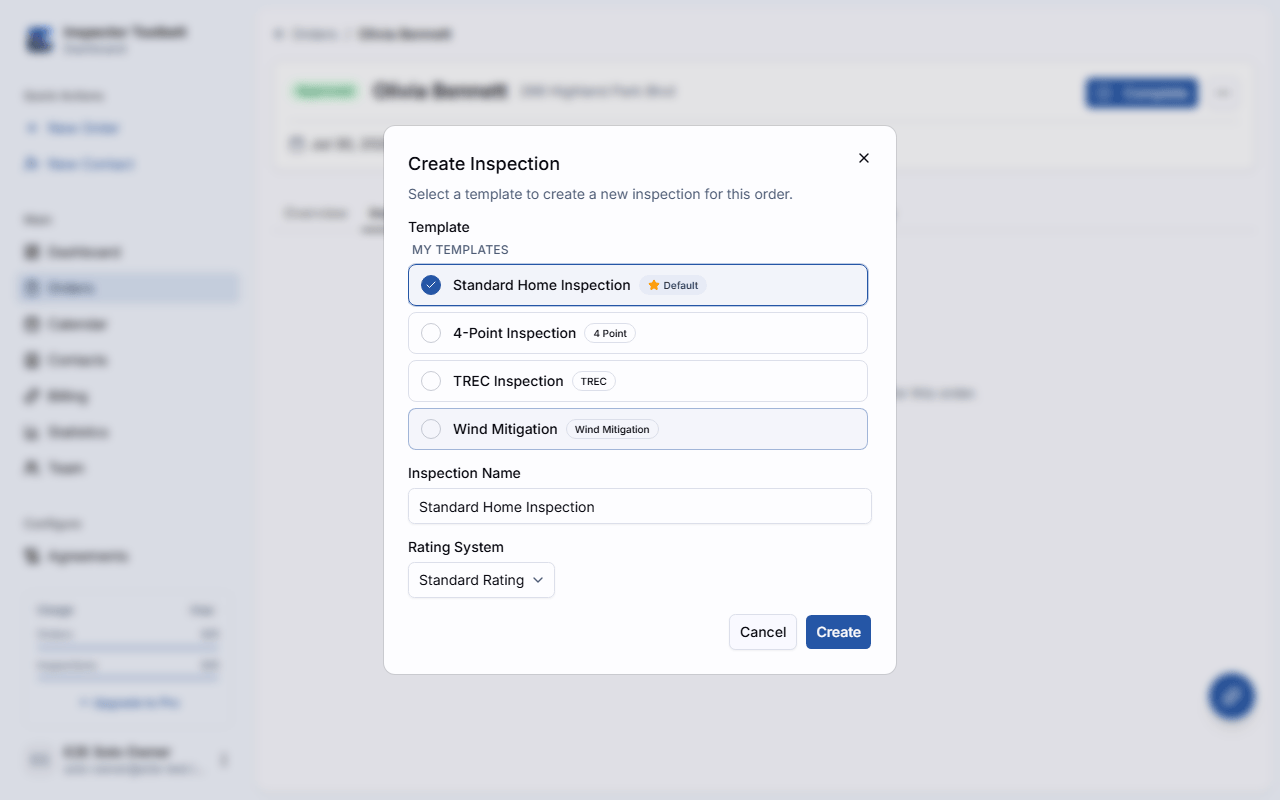
Task: Click the blue floating edit button
Action: coord(1231,695)
